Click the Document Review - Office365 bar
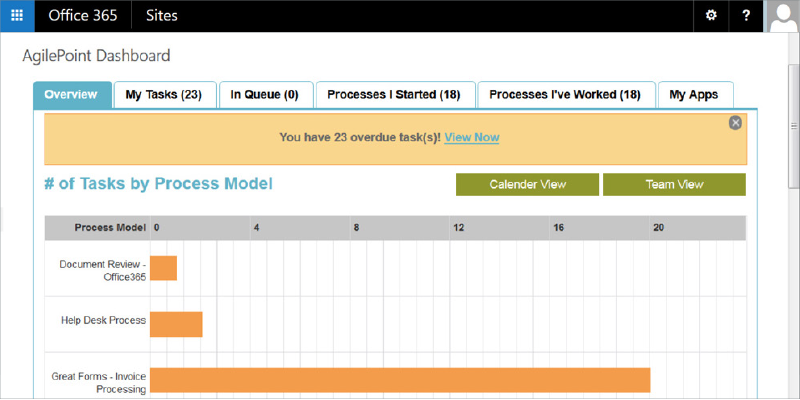Viewport: 800px width, 400px height. point(163,268)
